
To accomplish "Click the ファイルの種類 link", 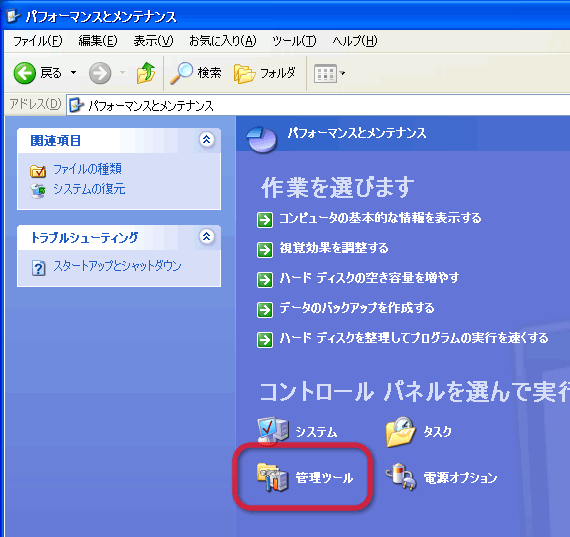I will tap(87, 169).
